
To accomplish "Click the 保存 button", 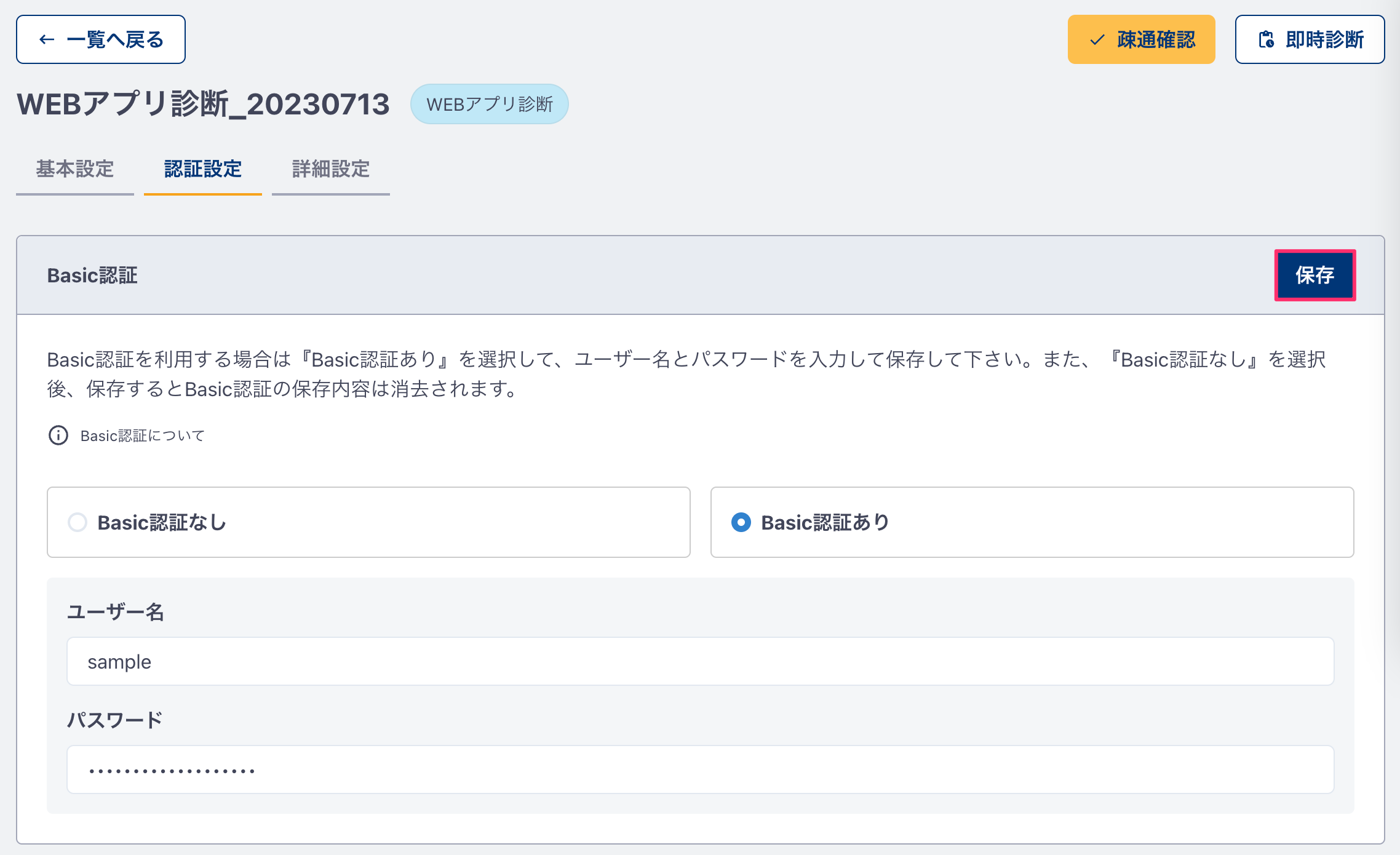I will 1315,275.
